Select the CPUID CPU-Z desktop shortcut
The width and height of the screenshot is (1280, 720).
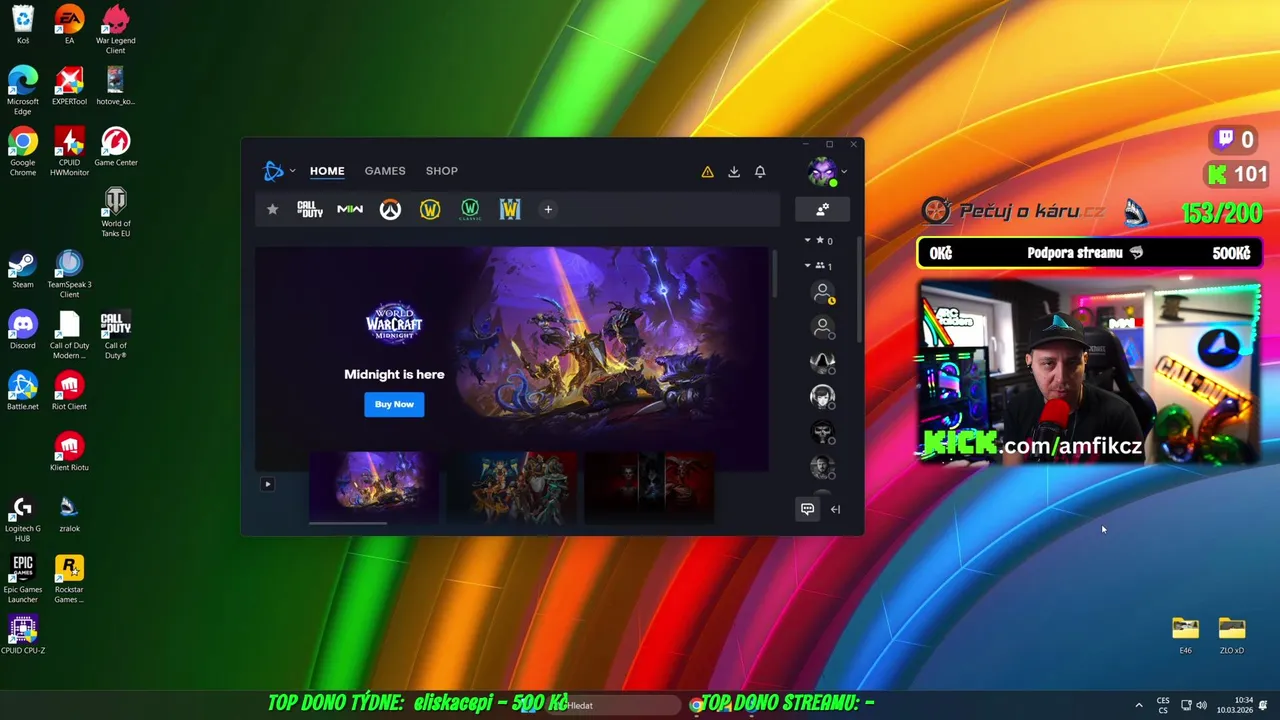(23, 635)
